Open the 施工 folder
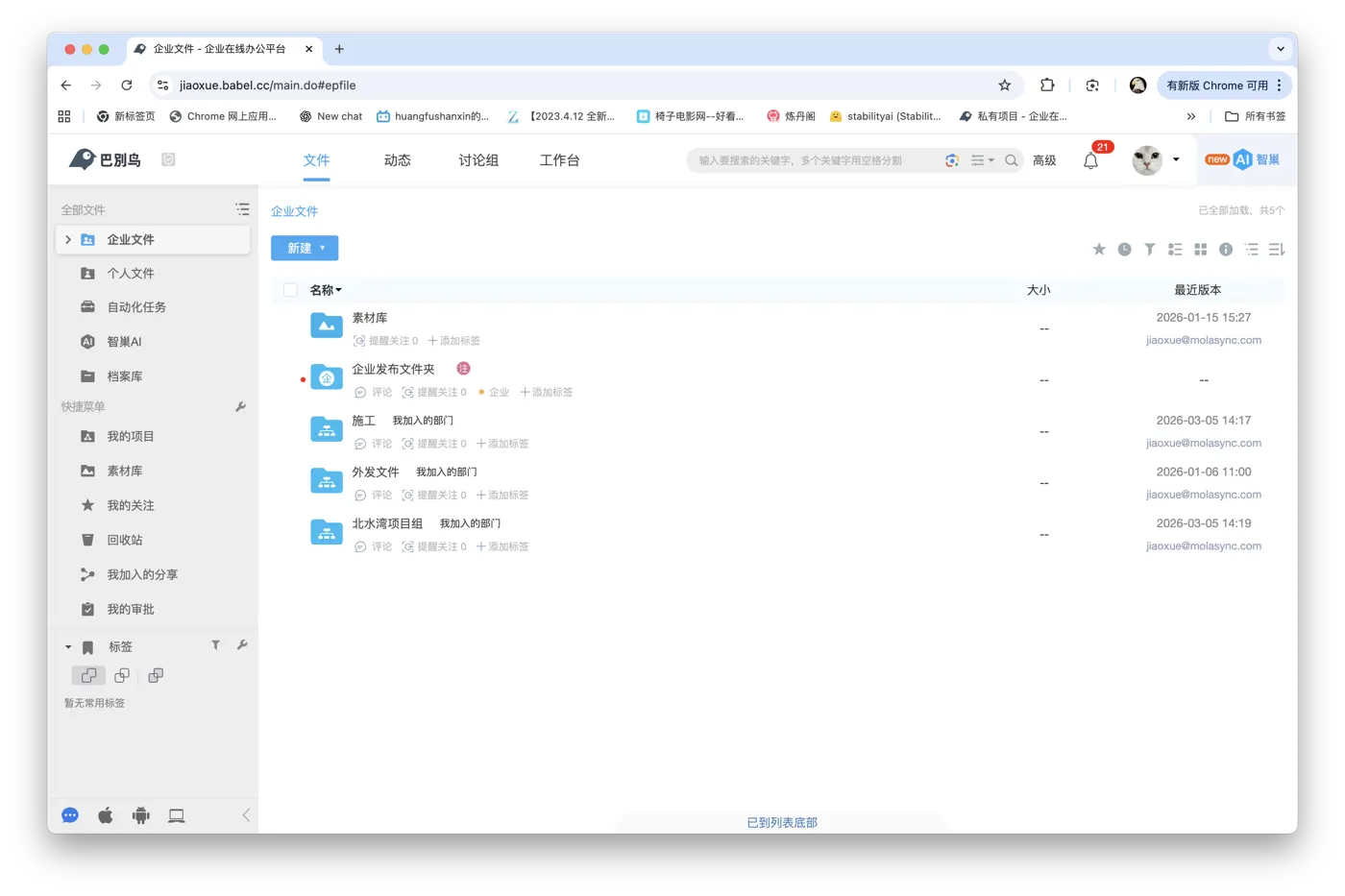 [363, 421]
